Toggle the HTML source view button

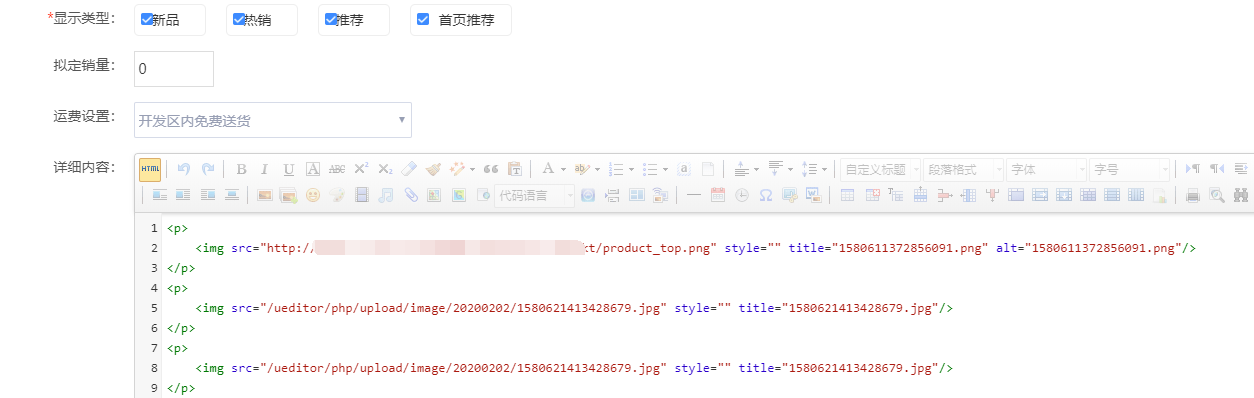(x=150, y=170)
